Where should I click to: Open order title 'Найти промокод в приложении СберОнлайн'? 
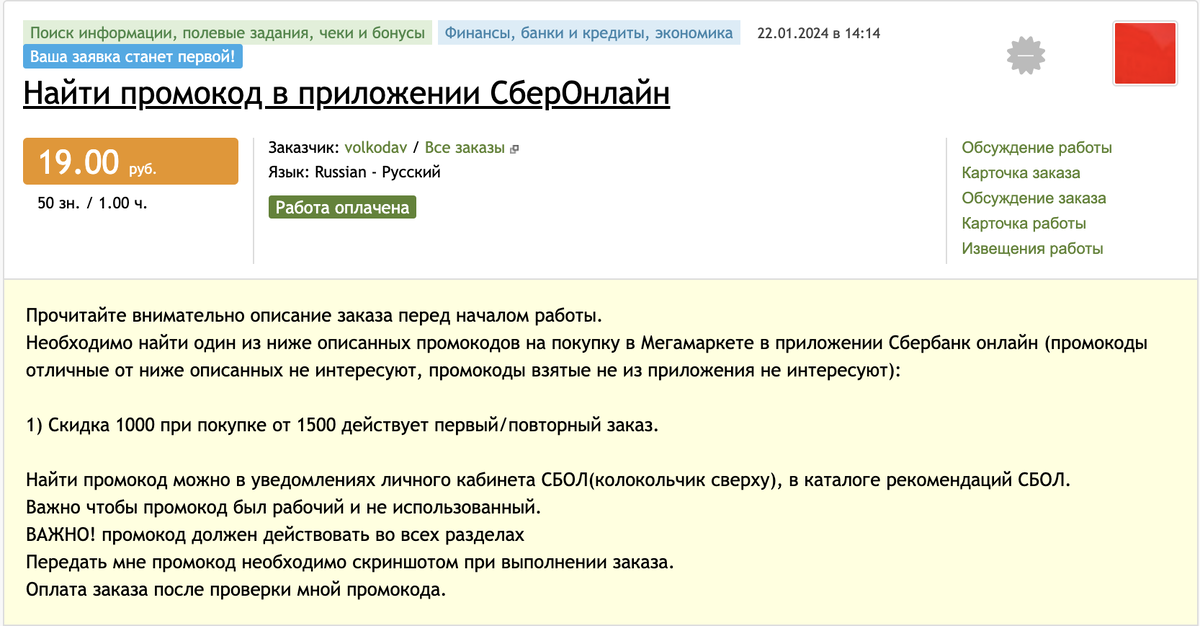click(x=346, y=94)
